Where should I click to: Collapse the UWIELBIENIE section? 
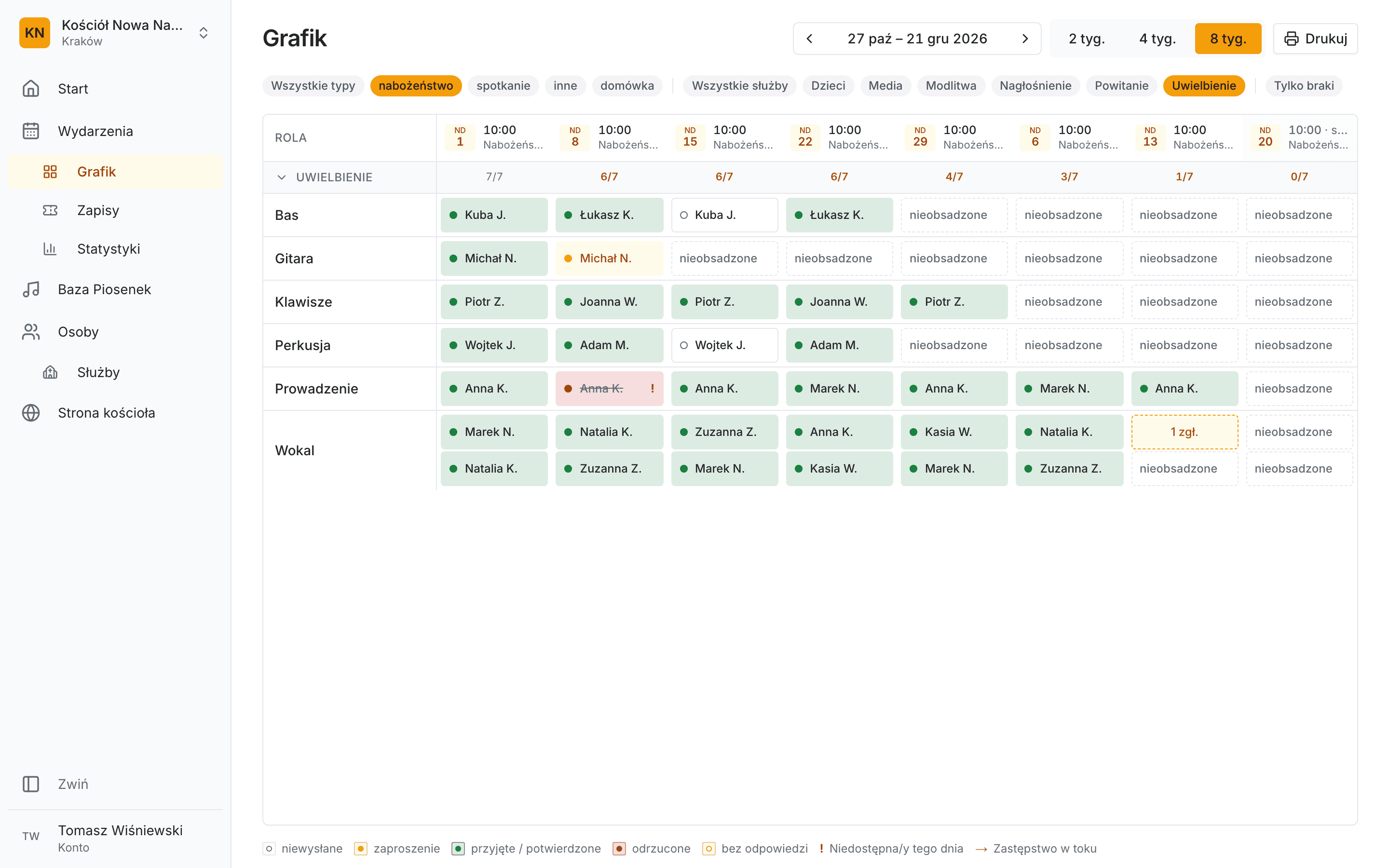coord(281,177)
